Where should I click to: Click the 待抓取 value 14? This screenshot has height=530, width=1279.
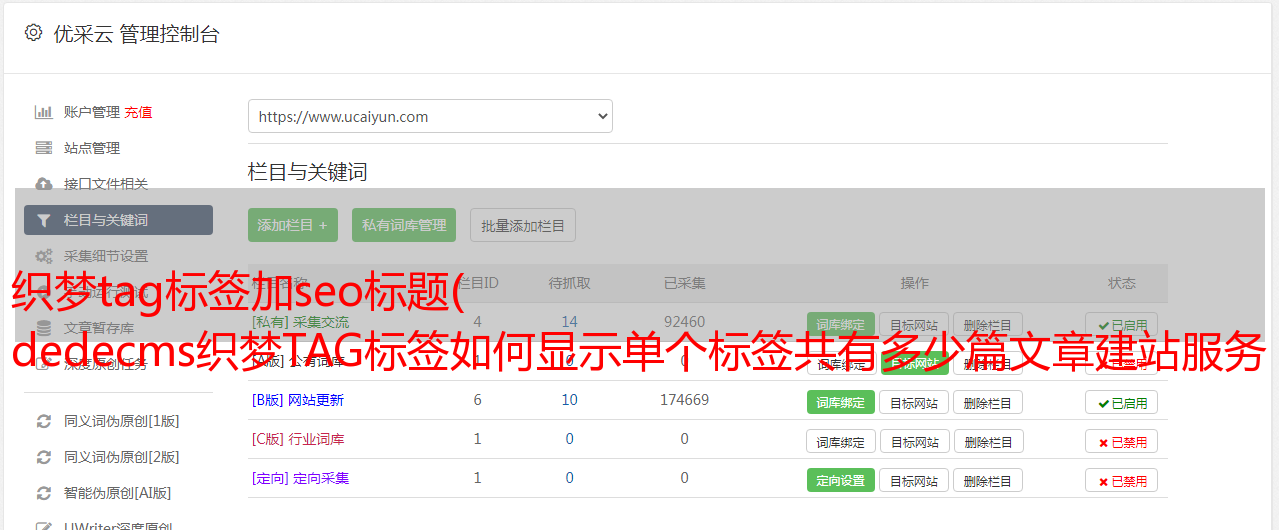570,322
